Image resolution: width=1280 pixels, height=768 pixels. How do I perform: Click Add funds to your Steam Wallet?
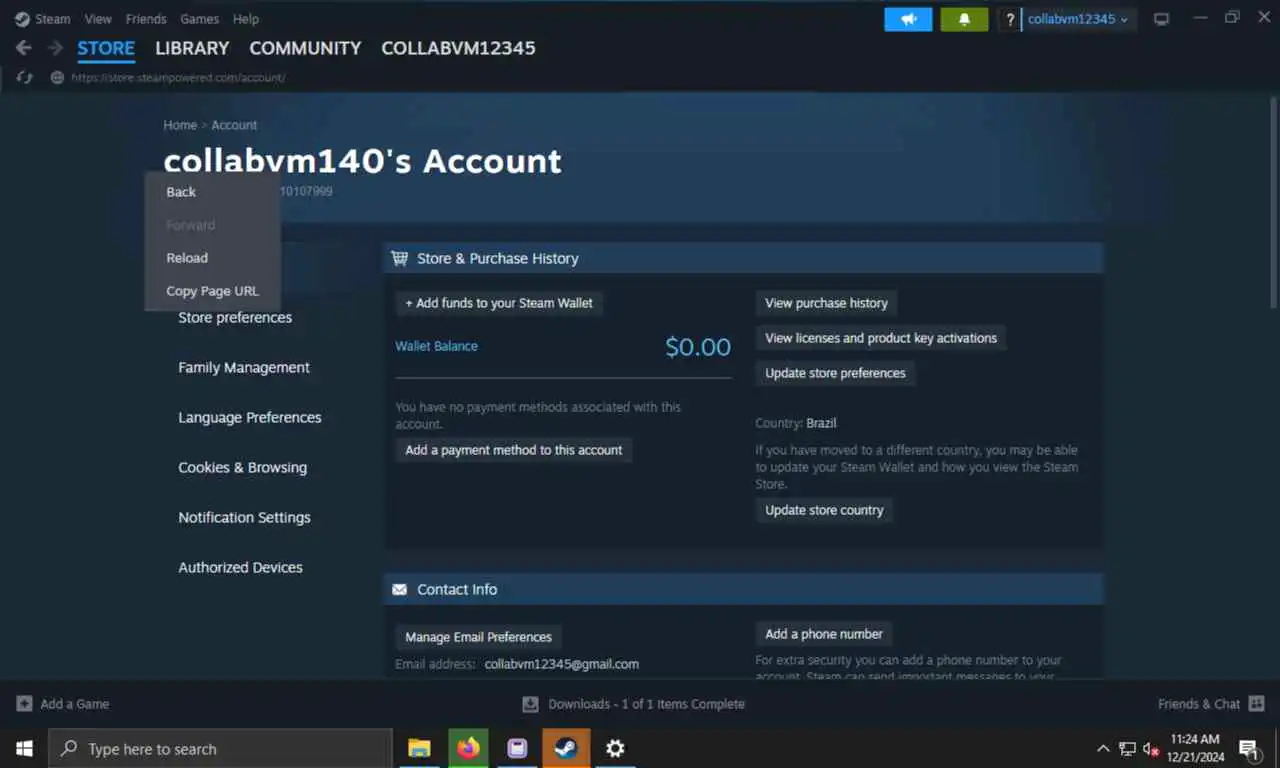pyautogui.click(x=499, y=303)
